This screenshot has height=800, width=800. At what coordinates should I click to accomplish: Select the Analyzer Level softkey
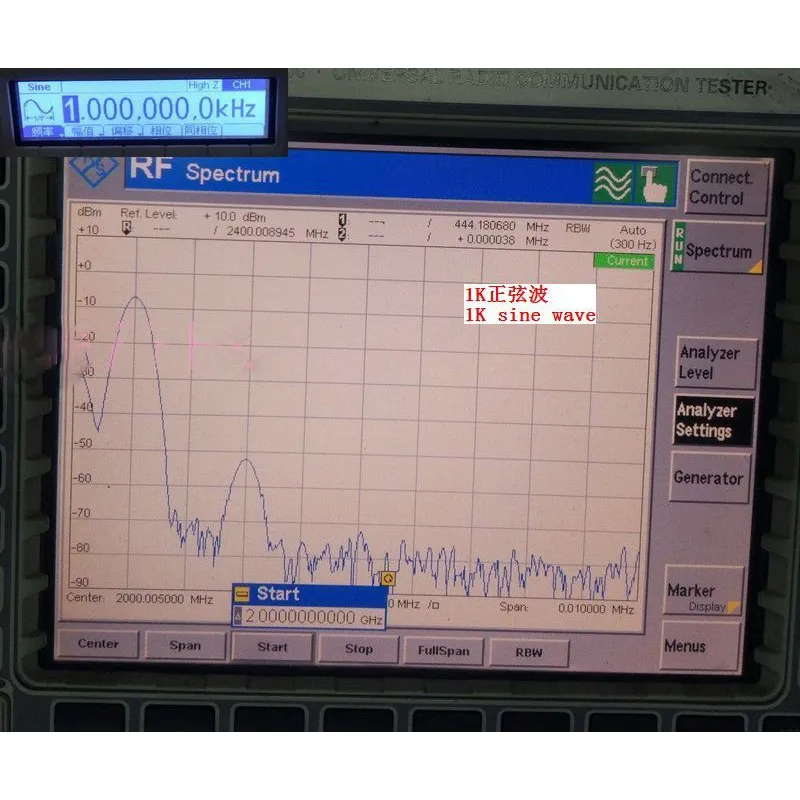[715, 363]
